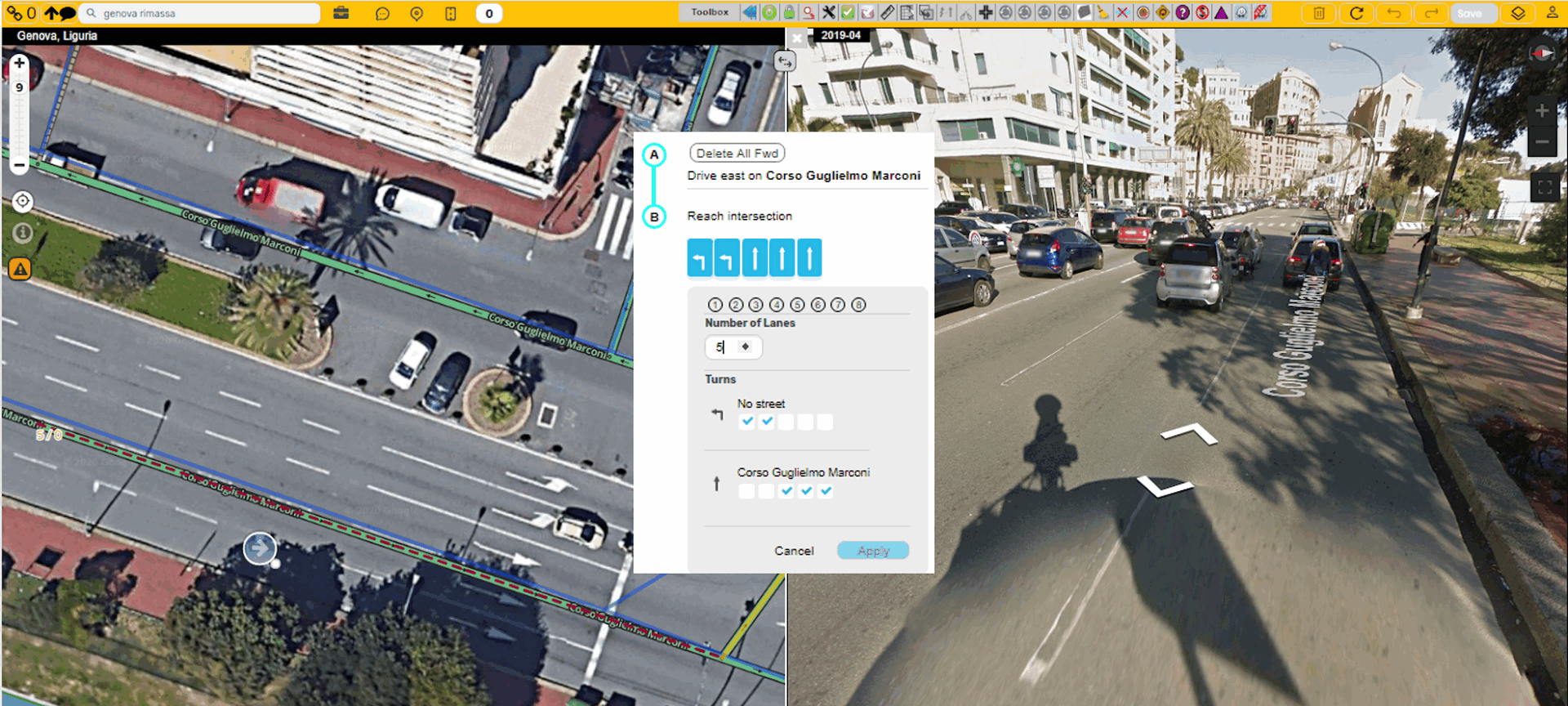1568x706 pixels.
Task: Select the lane count preset 3 circle
Action: (756, 305)
